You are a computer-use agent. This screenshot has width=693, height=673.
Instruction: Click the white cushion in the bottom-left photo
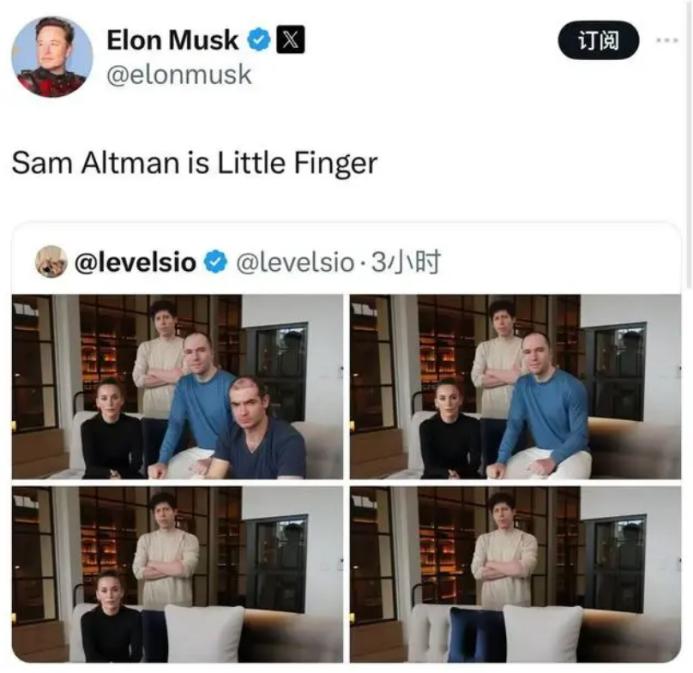(204, 632)
